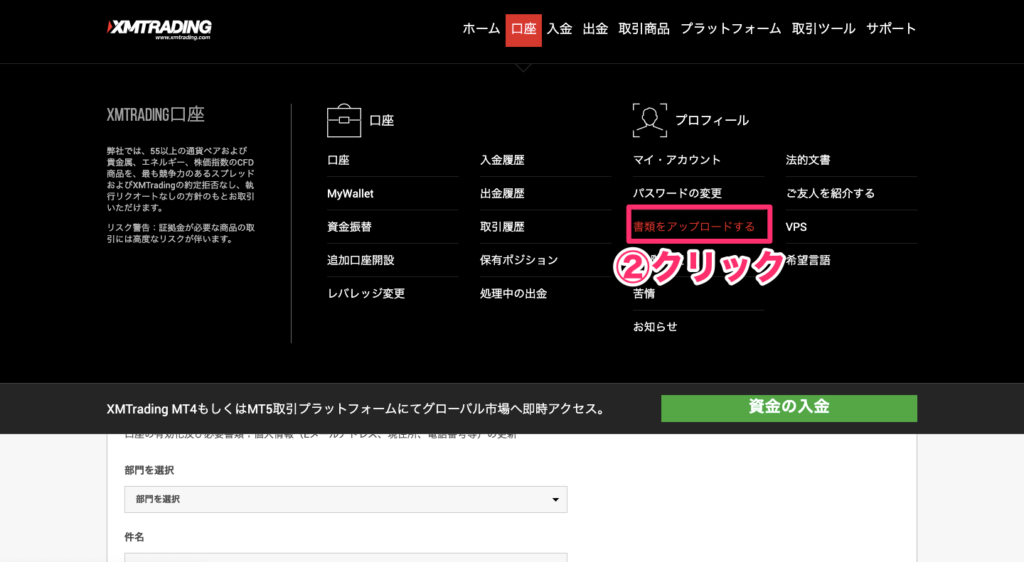Open 希望言語 link
The width and height of the screenshot is (1024, 562).
(808, 260)
